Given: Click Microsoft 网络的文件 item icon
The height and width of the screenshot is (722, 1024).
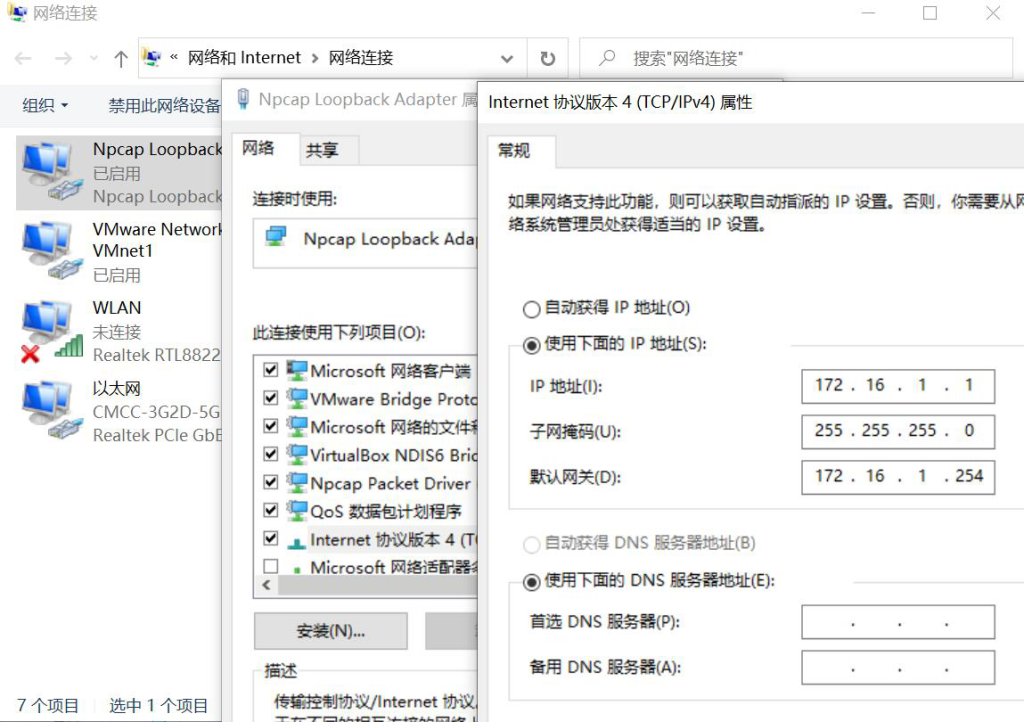Looking at the screenshot, I should (x=297, y=426).
